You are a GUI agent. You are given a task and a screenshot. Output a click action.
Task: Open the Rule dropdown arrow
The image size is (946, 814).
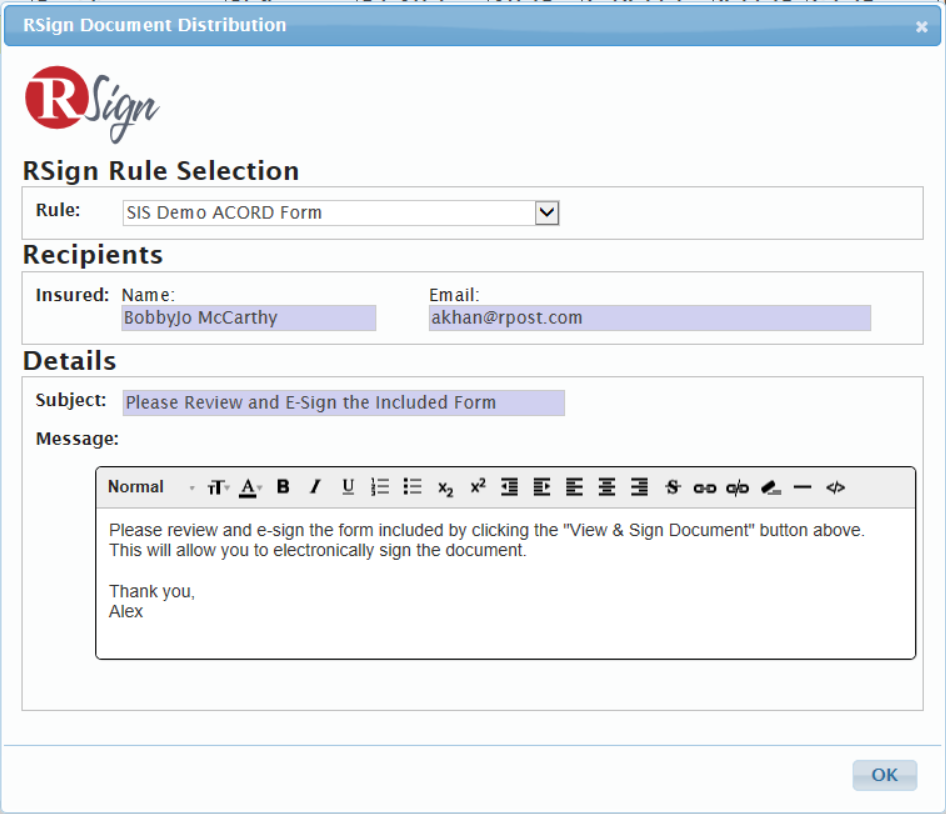coord(547,213)
